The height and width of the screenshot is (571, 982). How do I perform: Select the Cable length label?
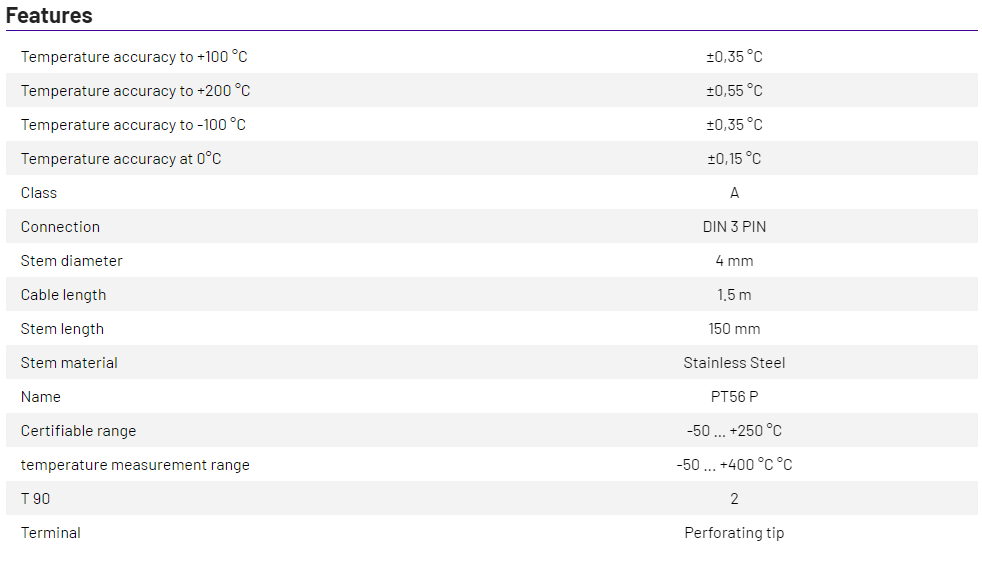pos(63,295)
